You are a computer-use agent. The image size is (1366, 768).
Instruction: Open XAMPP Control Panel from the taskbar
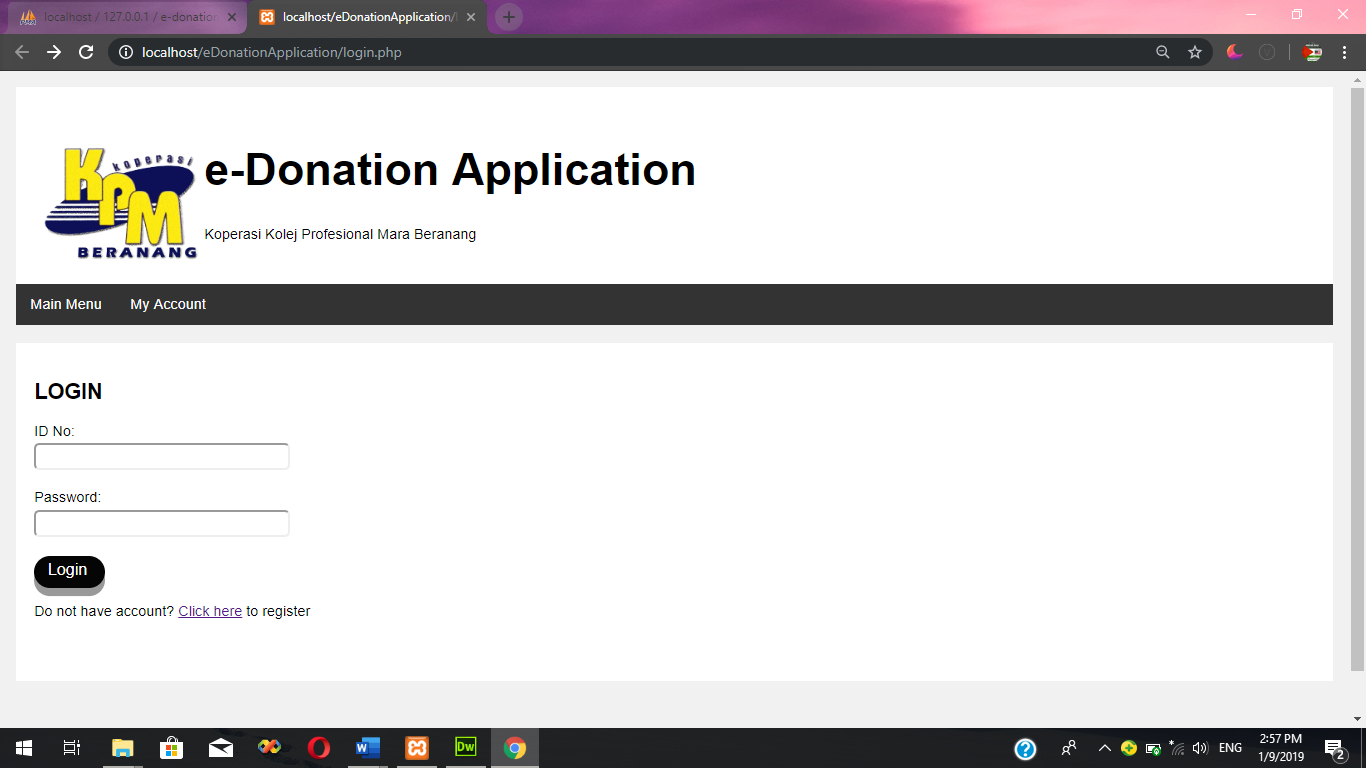(416, 747)
